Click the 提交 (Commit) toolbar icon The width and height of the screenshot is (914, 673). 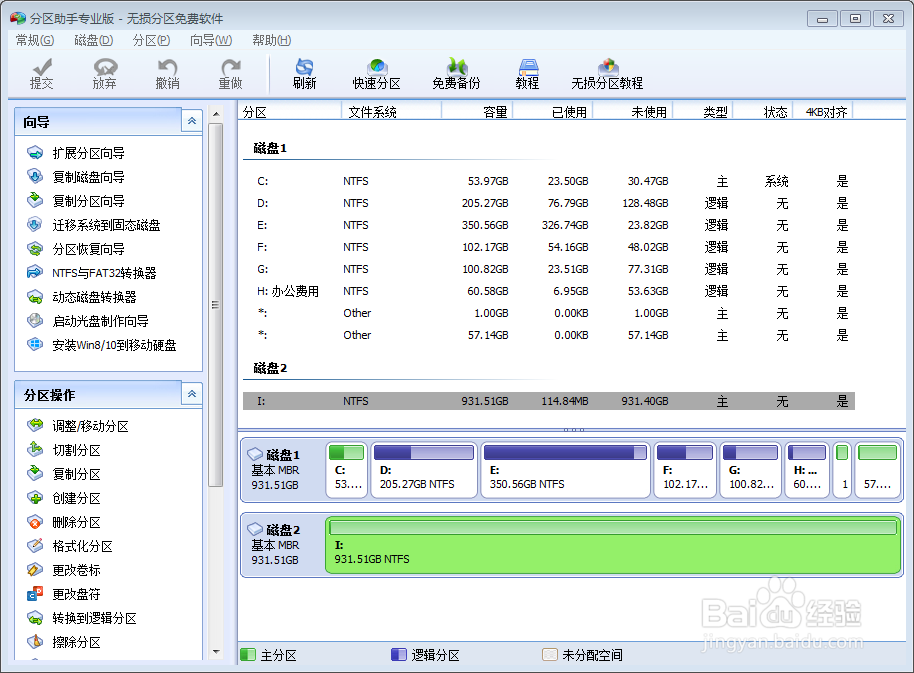tap(41, 73)
